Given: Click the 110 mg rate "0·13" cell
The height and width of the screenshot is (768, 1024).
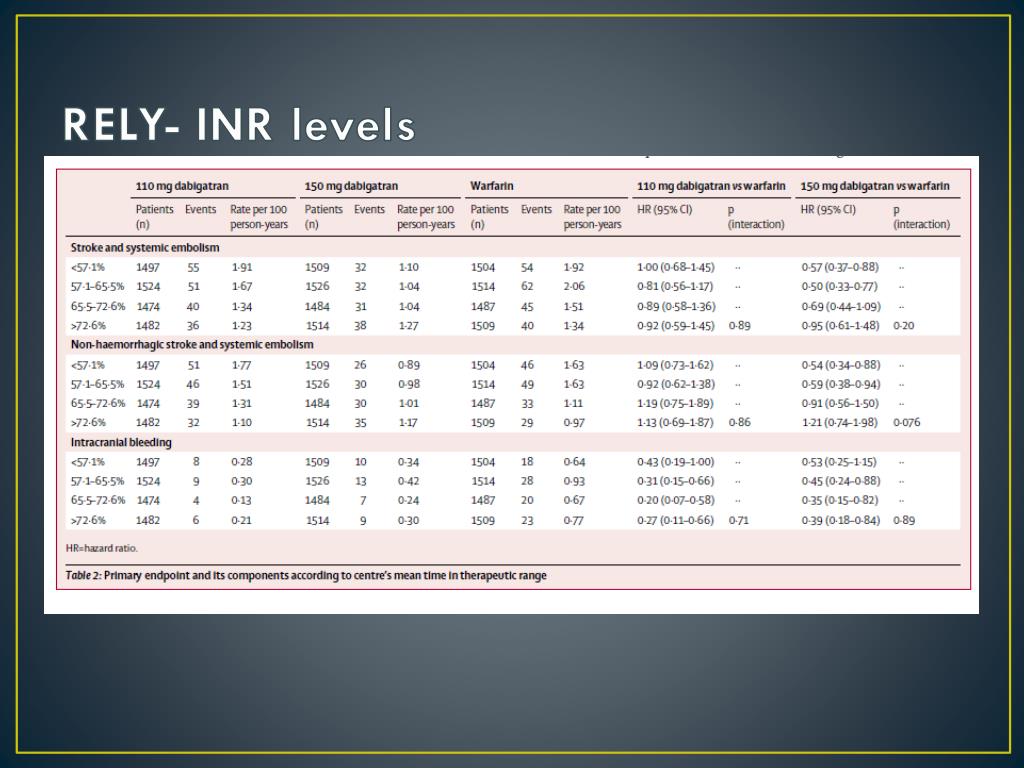Looking at the screenshot, I should [x=242, y=500].
